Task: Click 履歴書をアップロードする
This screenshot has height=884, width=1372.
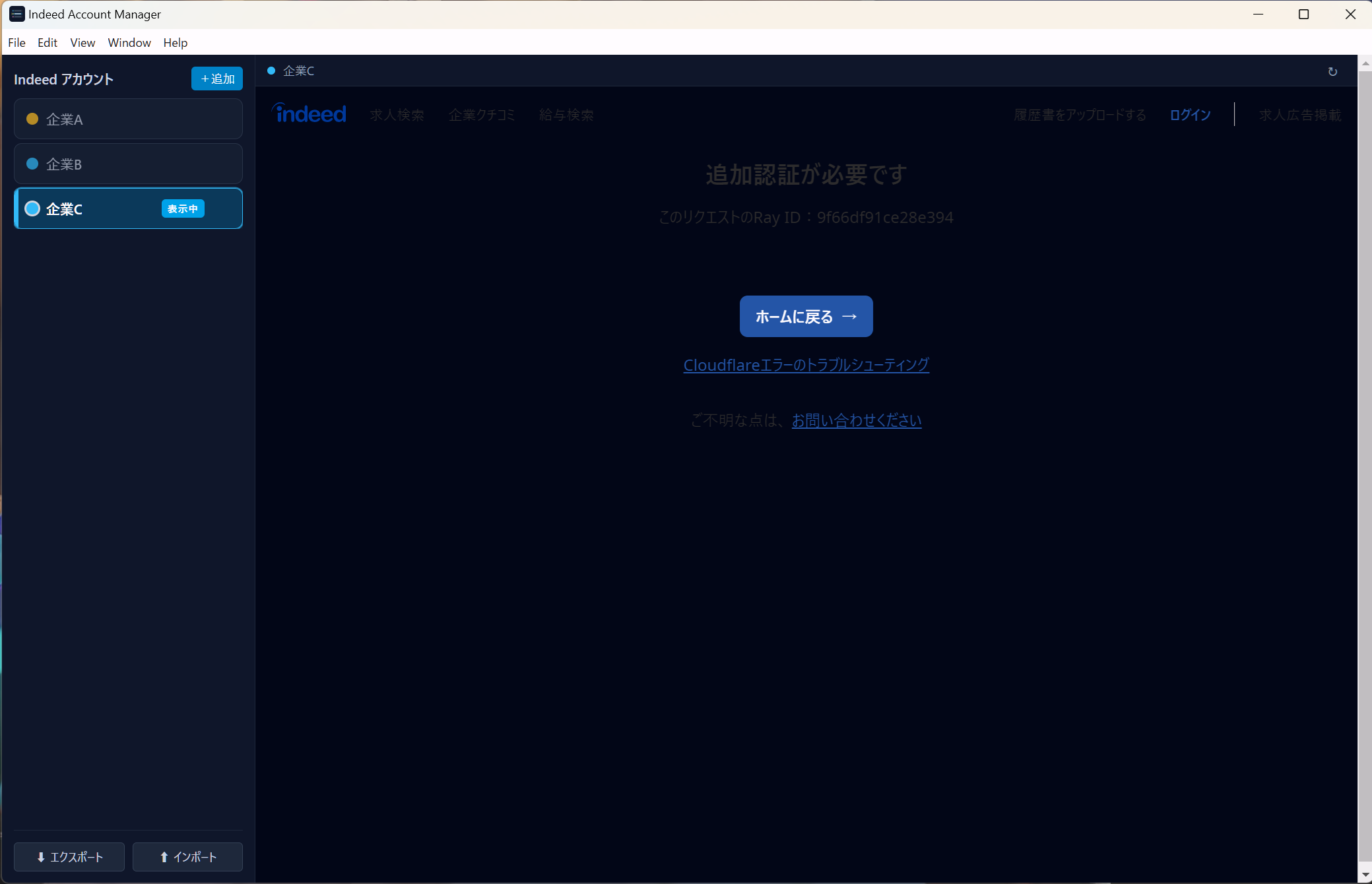Action: (1080, 115)
